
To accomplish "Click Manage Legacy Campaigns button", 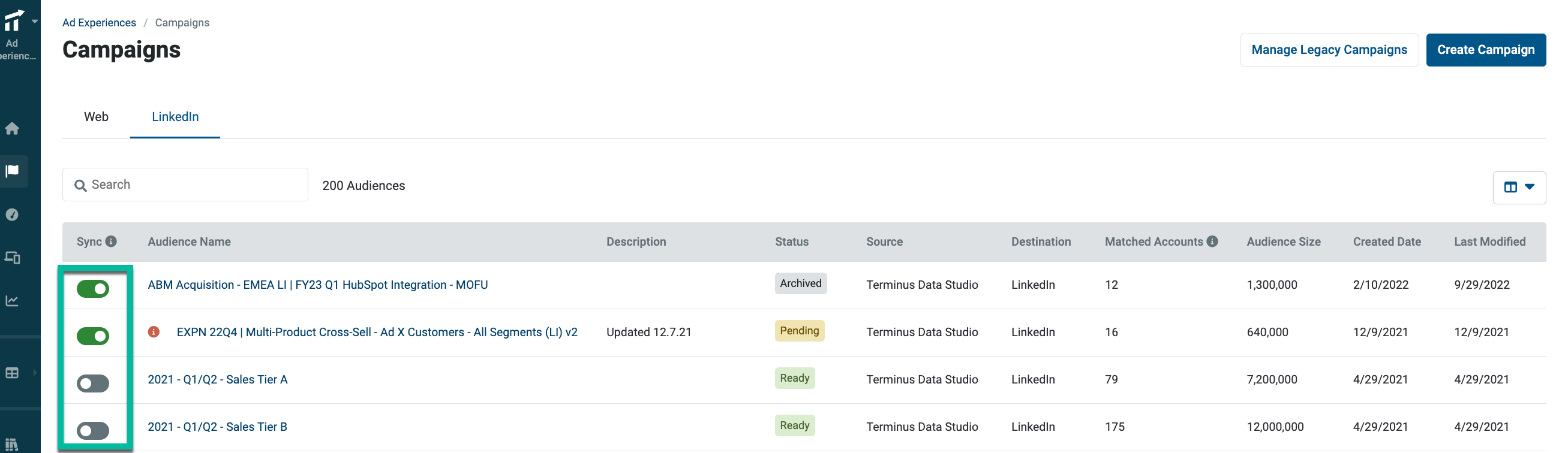I will 1329,50.
